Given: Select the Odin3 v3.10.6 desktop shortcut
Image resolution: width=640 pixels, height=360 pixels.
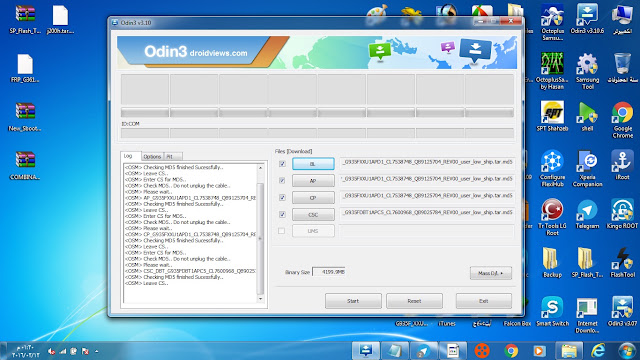Looking at the screenshot, I should pyautogui.click(x=587, y=19).
